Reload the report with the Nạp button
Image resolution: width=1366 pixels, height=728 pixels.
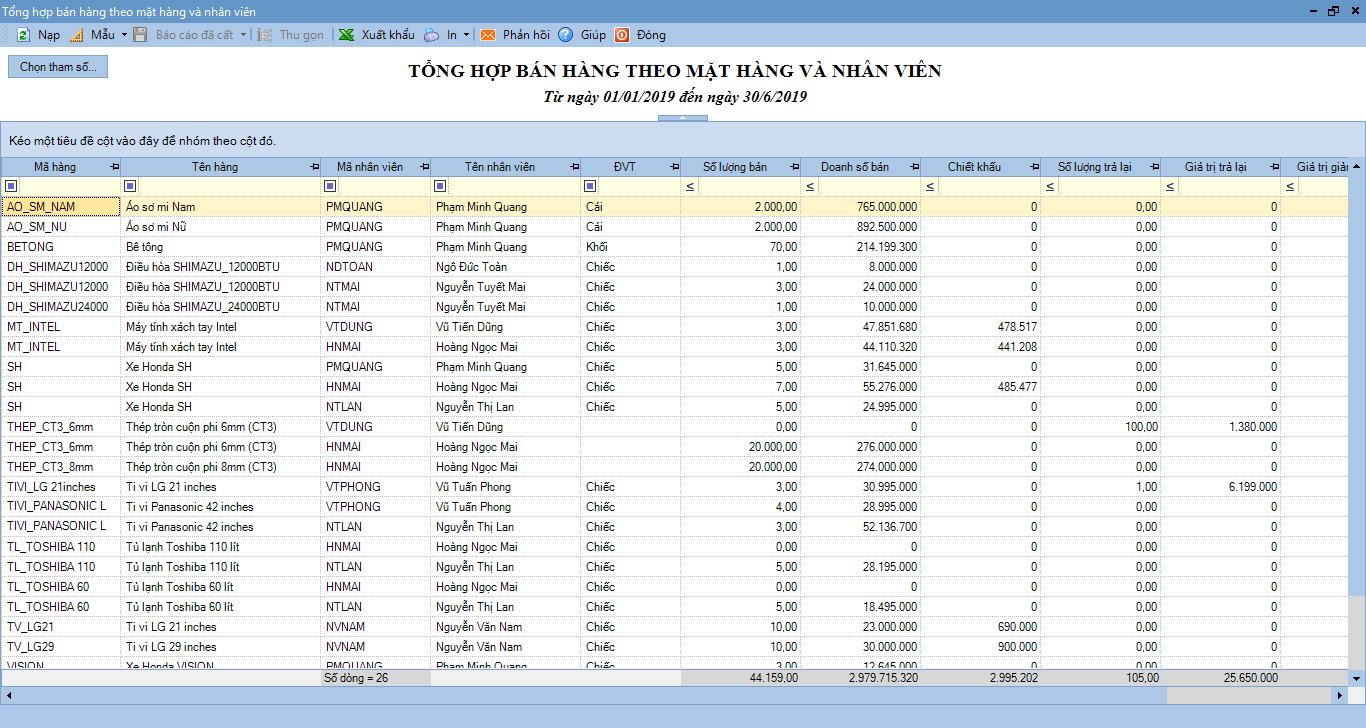pyautogui.click(x=38, y=35)
